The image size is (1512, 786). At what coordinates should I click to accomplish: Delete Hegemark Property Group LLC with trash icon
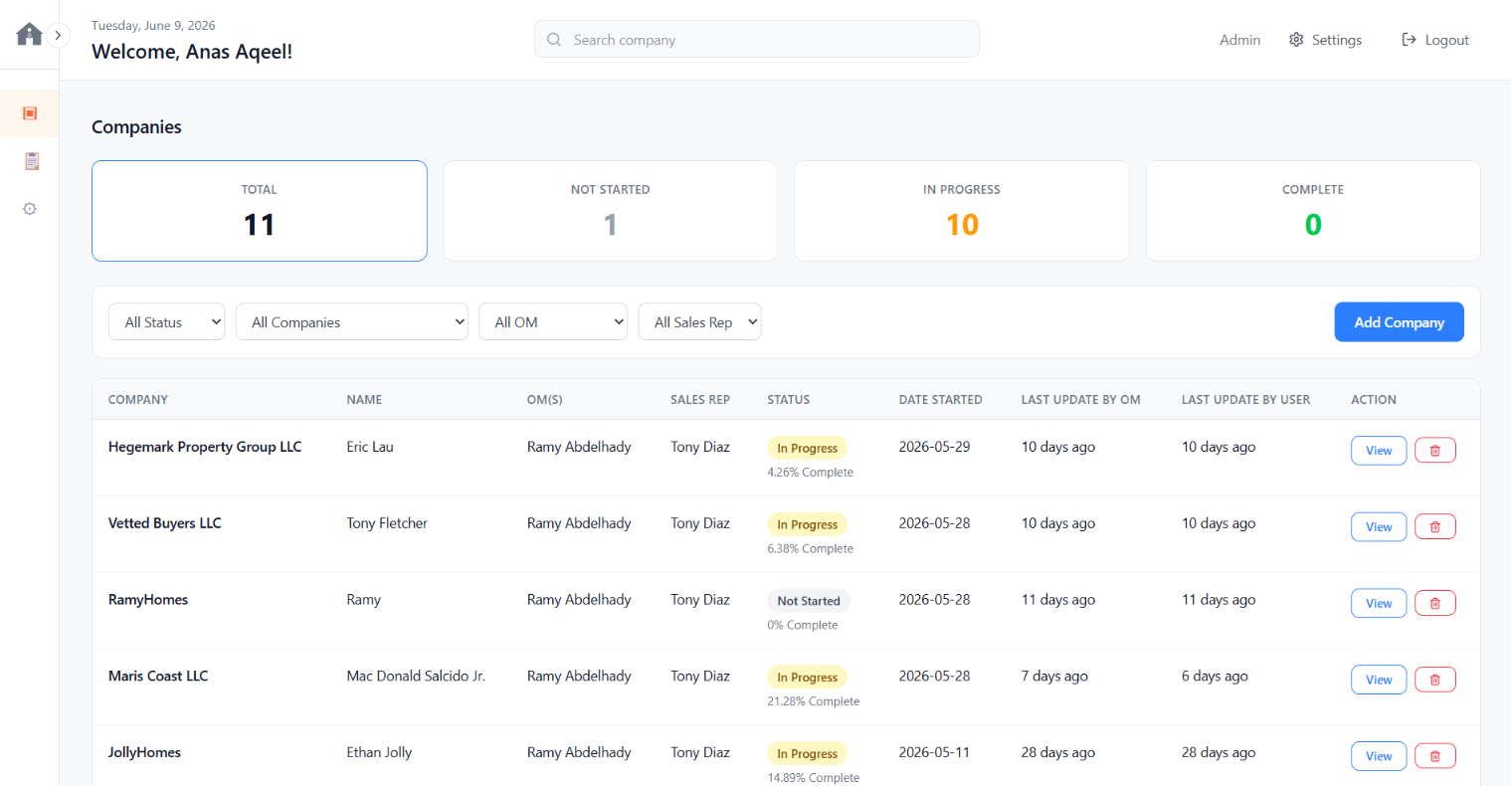(1435, 451)
